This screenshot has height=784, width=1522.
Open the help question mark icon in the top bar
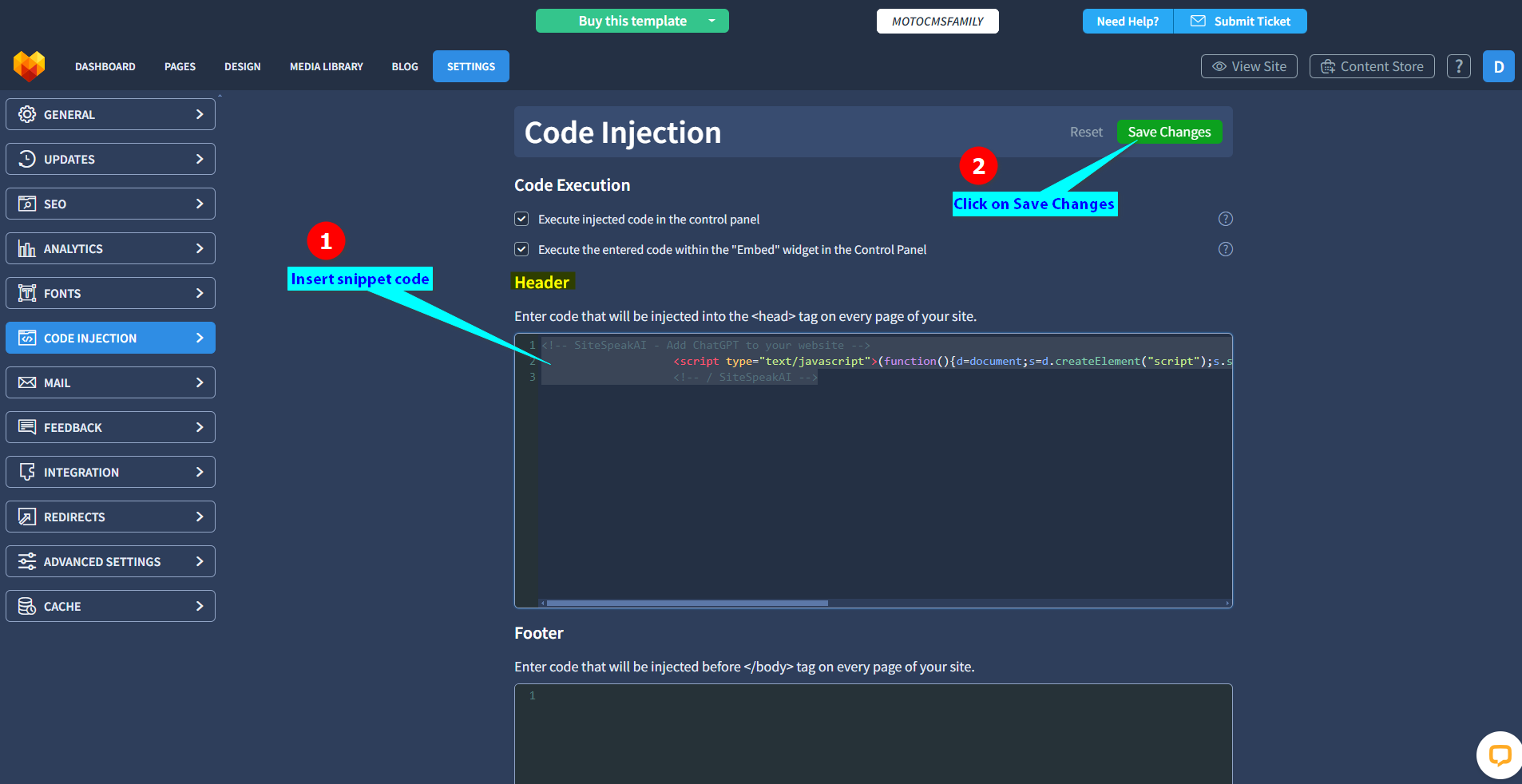1458,66
